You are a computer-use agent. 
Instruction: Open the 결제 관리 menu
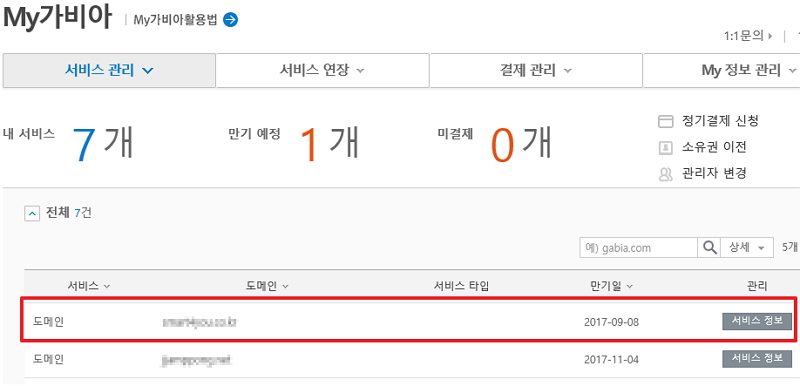pos(536,70)
